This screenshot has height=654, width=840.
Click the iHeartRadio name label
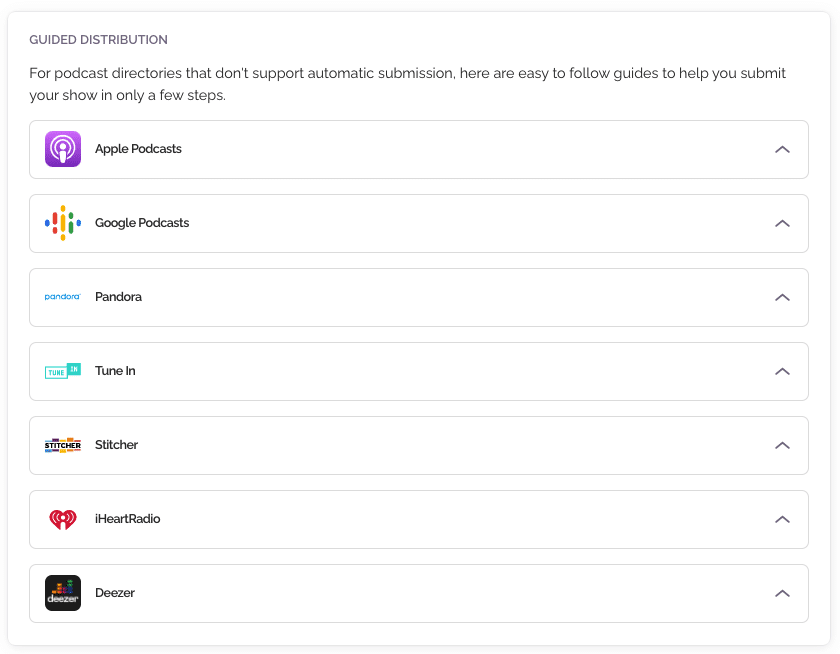(x=127, y=519)
